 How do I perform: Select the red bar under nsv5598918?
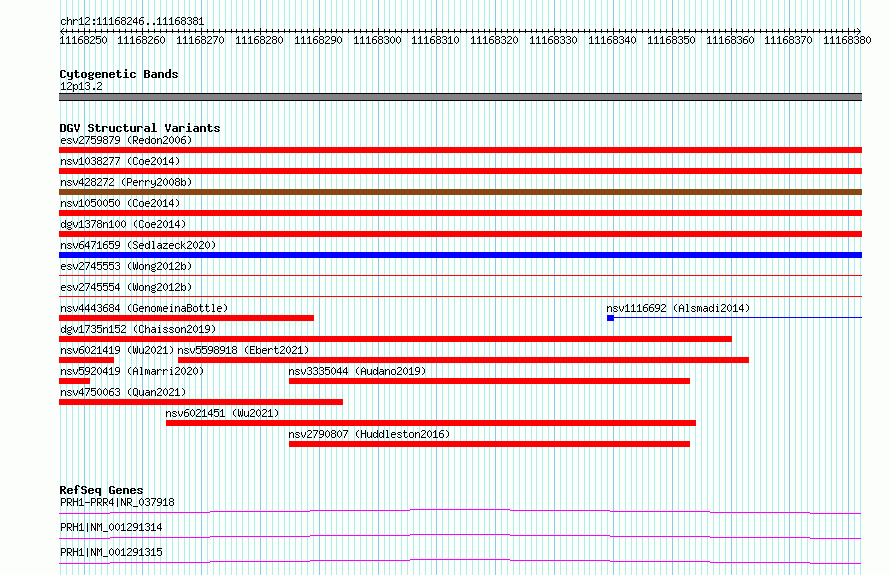[x=463, y=360]
